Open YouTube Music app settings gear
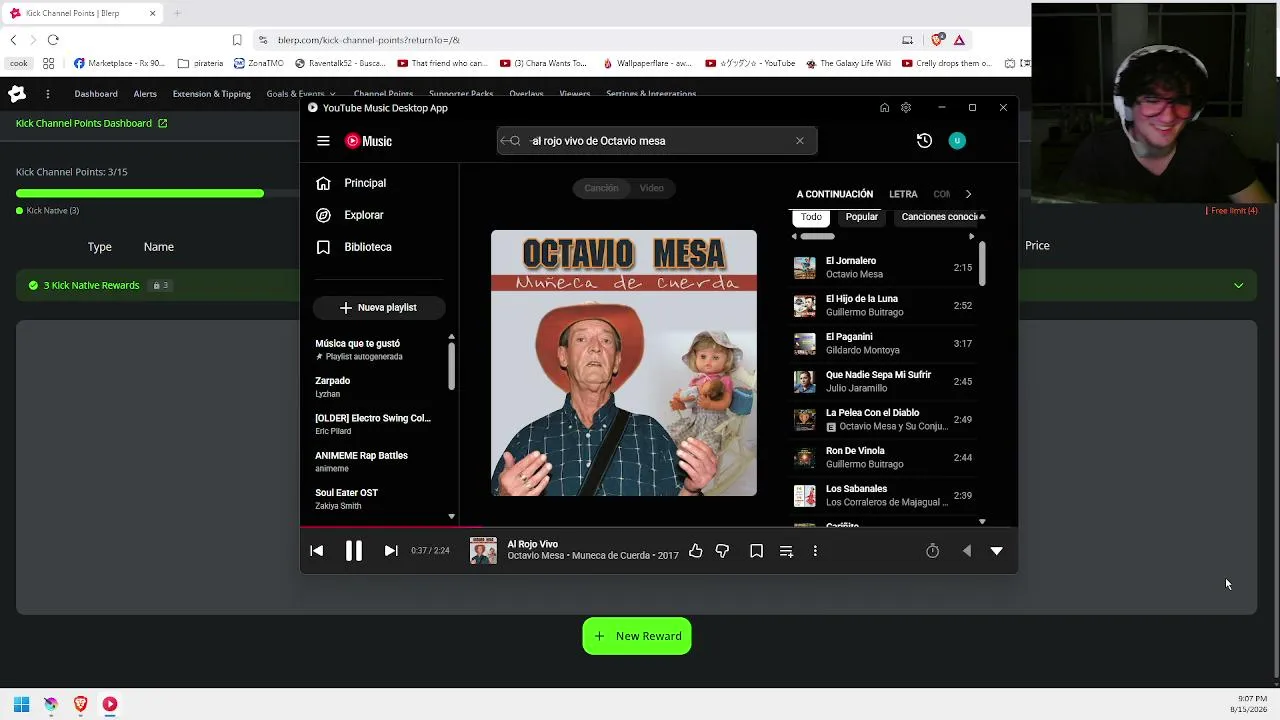This screenshot has height=720, width=1280. click(x=906, y=108)
